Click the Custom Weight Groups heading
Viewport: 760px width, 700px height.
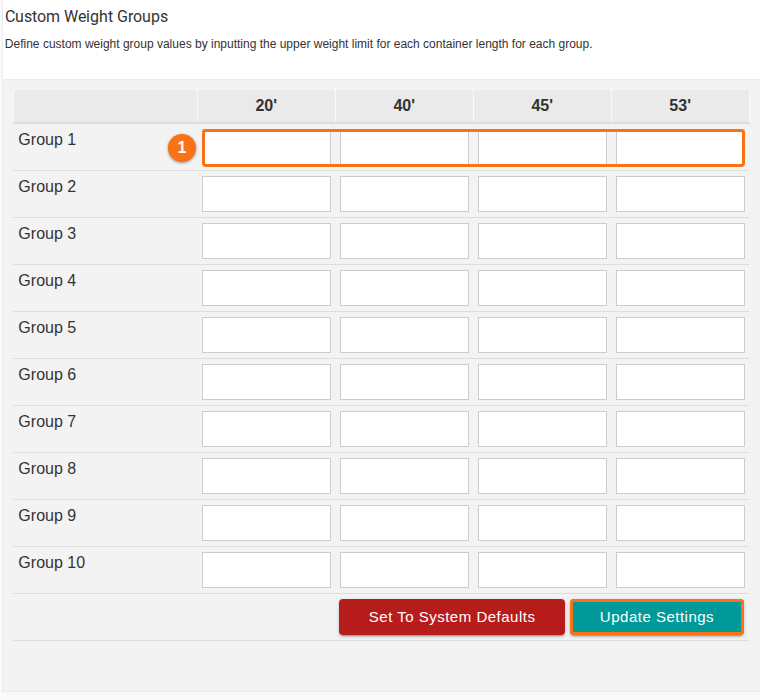click(86, 16)
